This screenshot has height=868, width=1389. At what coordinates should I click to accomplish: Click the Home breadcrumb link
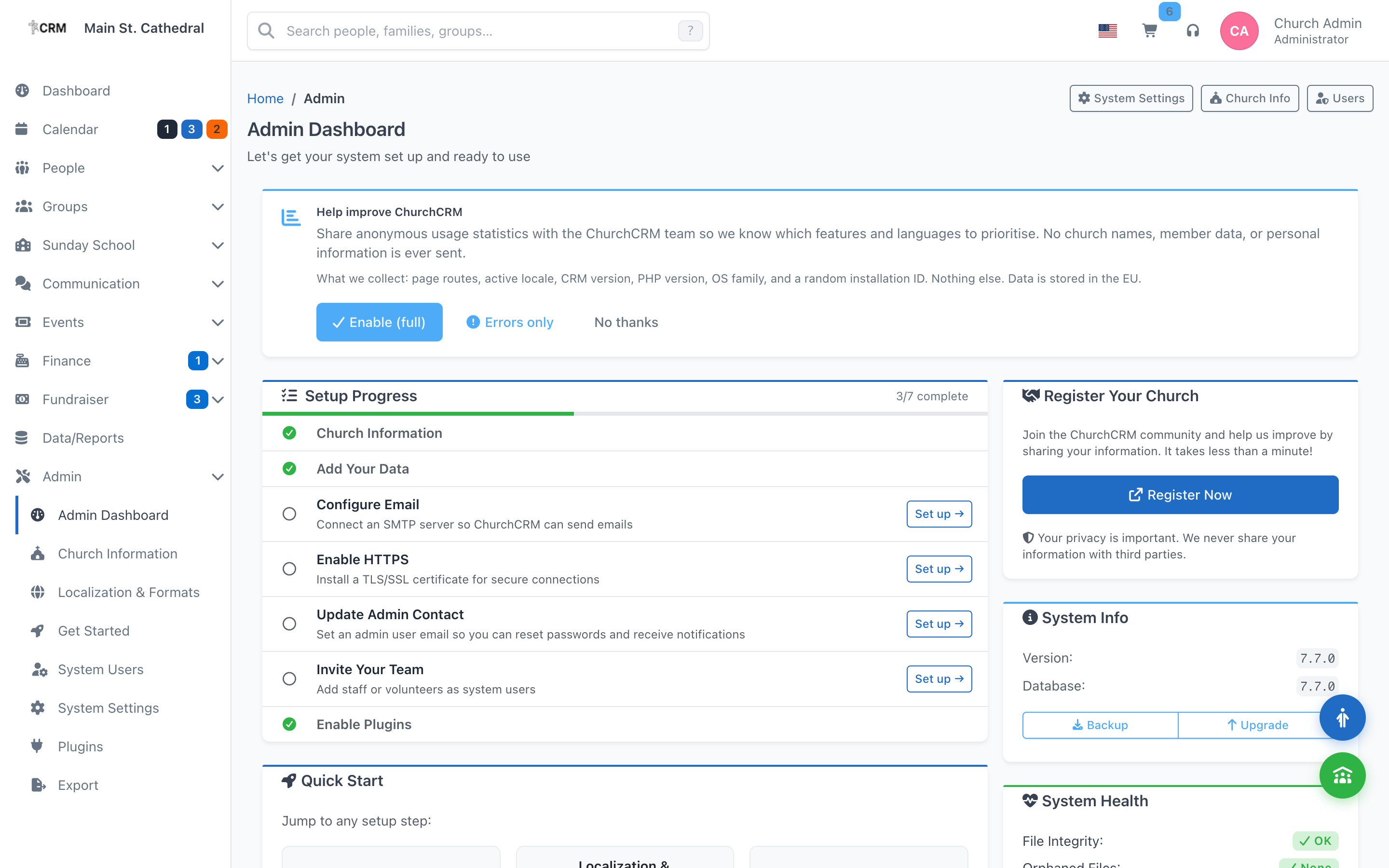click(x=265, y=98)
